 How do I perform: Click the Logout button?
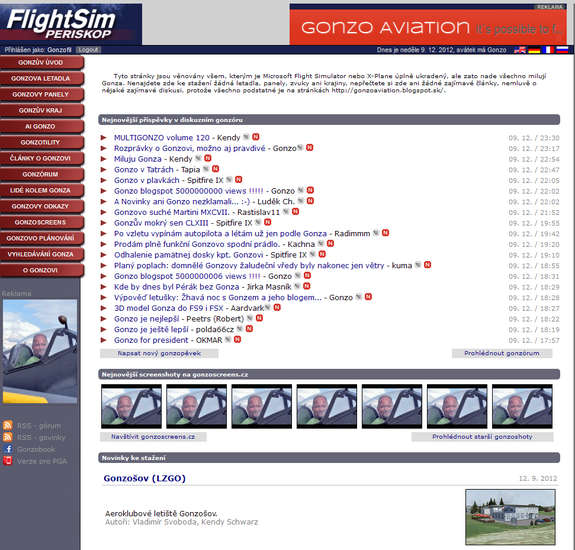88,50
